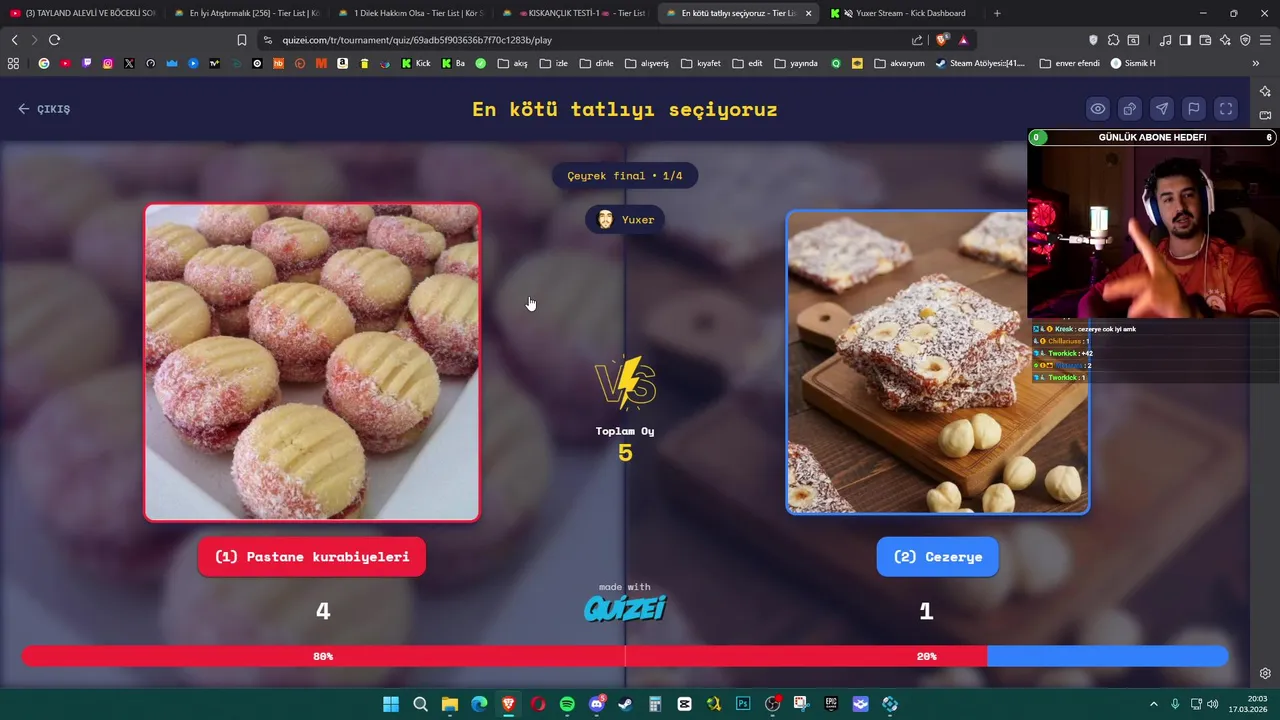Open the media music-note control icon
The height and width of the screenshot is (720, 1280).
1165,40
